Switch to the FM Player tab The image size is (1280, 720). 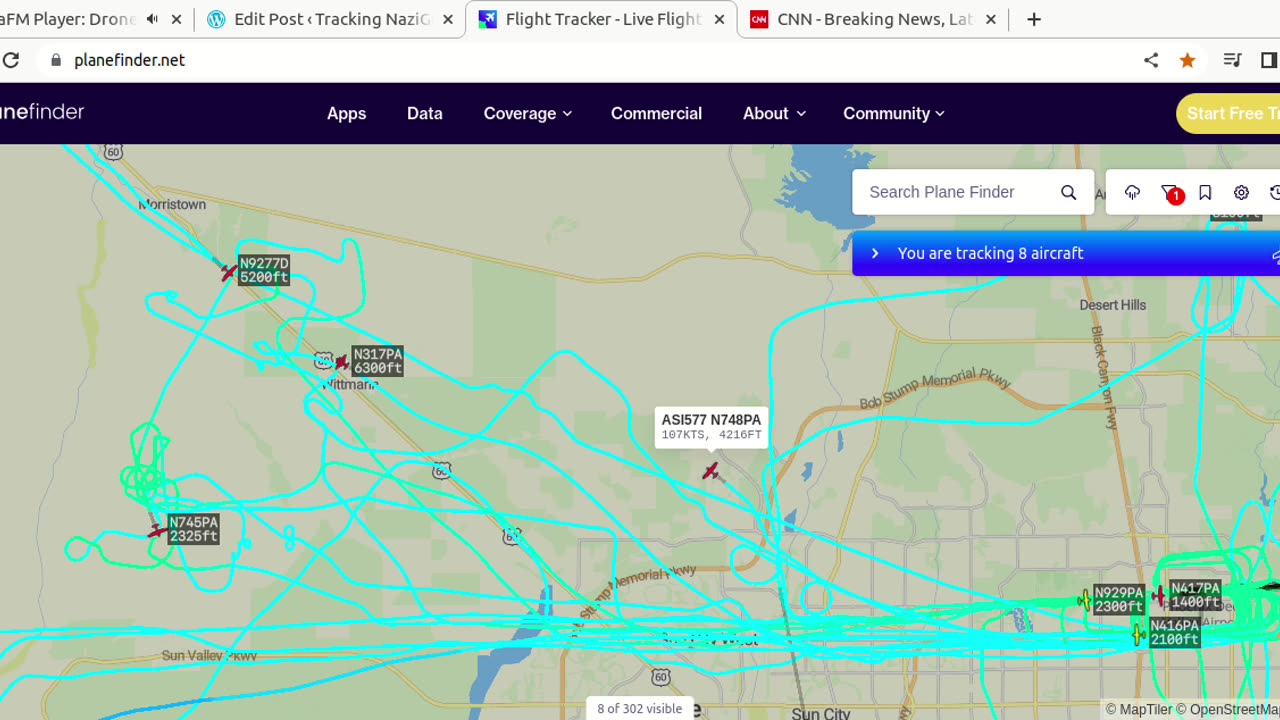click(70, 19)
